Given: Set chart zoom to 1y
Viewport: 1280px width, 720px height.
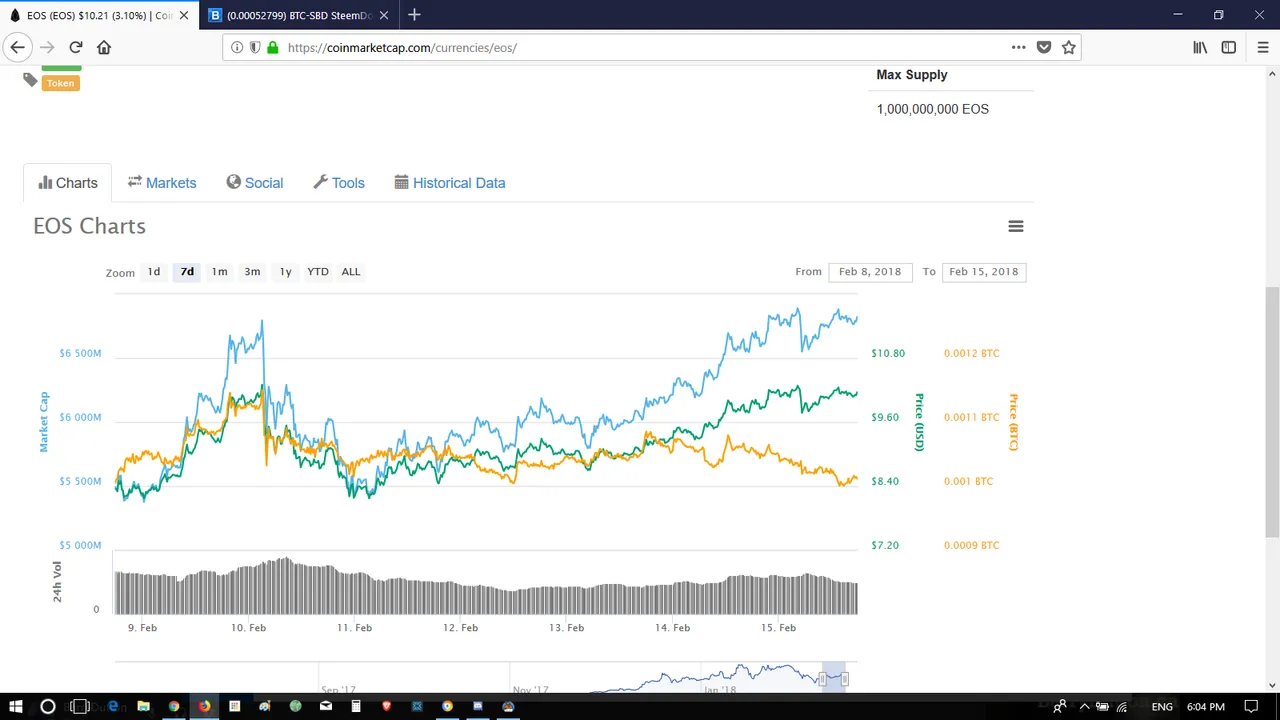Looking at the screenshot, I should [285, 272].
